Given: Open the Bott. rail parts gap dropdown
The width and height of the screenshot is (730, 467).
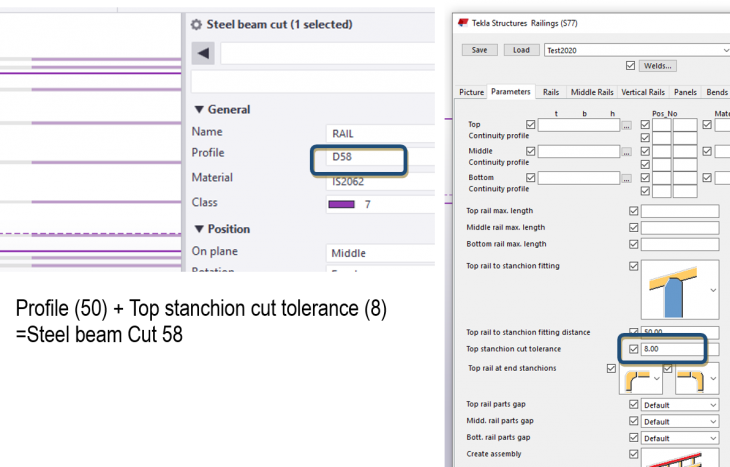Looking at the screenshot, I should [x=713, y=439].
